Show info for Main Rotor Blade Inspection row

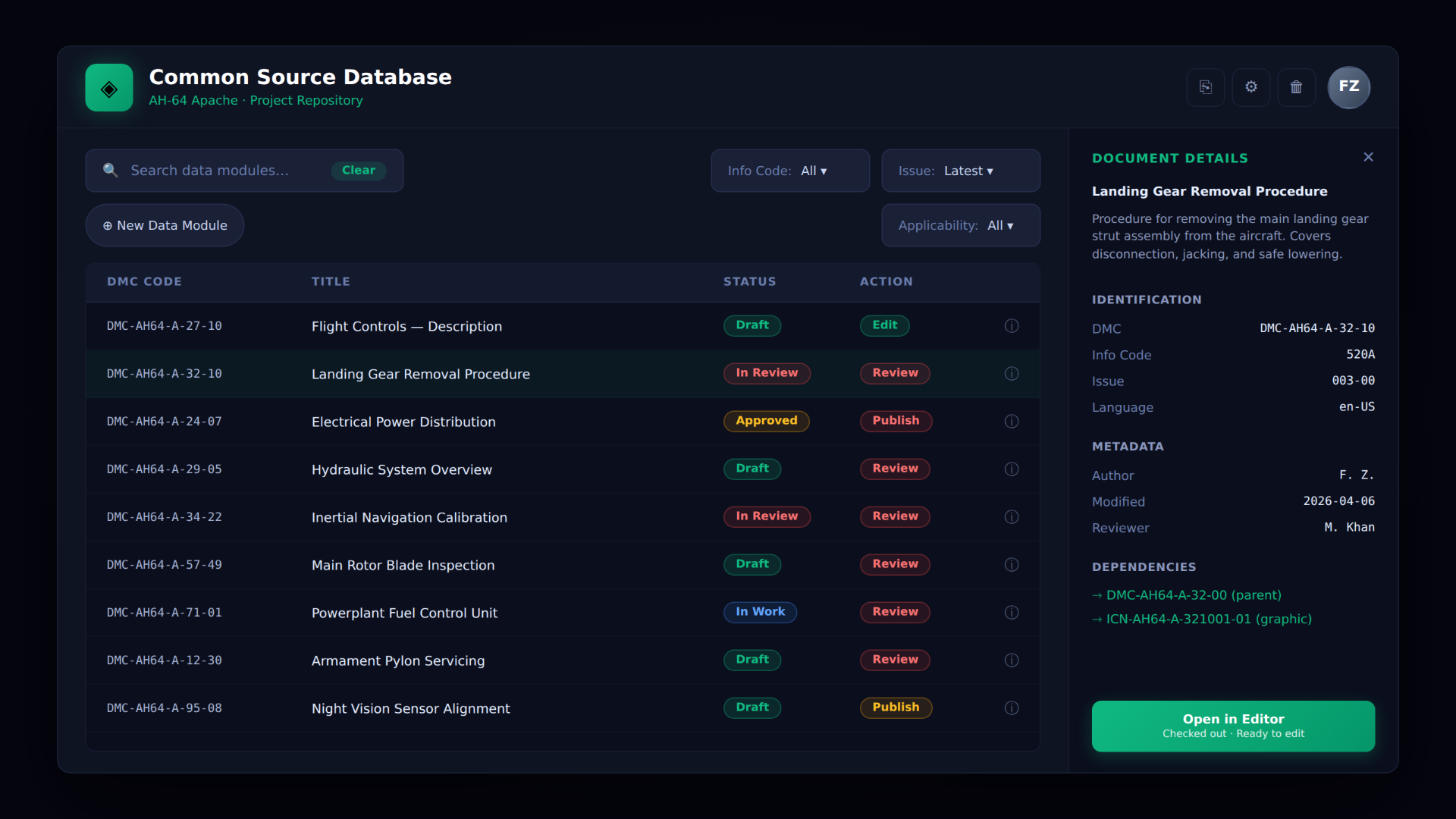[x=1012, y=564]
